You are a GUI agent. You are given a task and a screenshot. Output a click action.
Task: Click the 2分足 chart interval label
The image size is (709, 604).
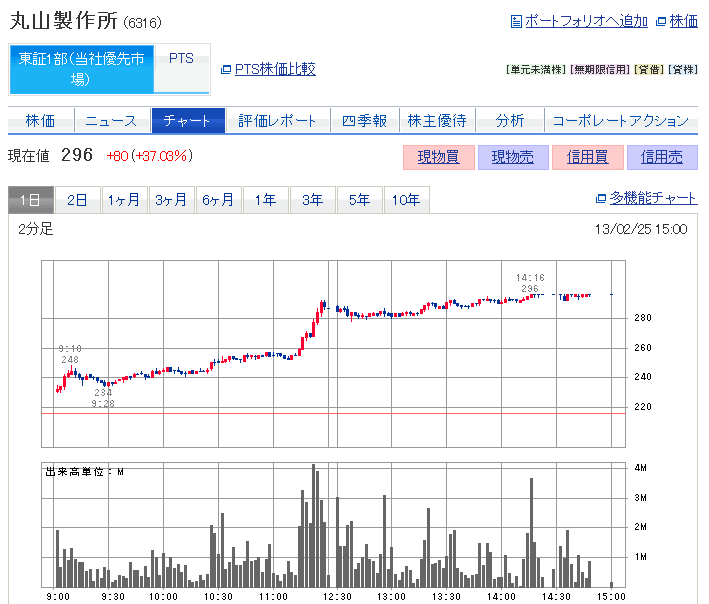tap(36, 229)
